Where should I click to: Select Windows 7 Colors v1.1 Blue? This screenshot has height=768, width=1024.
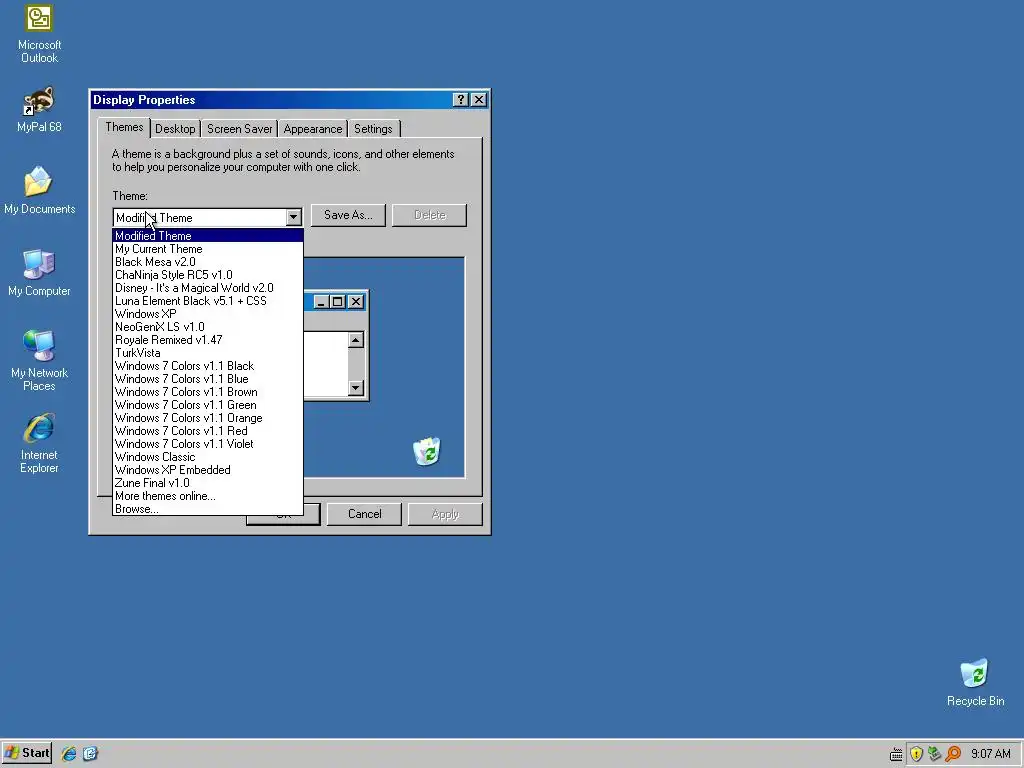pyautogui.click(x=208, y=379)
